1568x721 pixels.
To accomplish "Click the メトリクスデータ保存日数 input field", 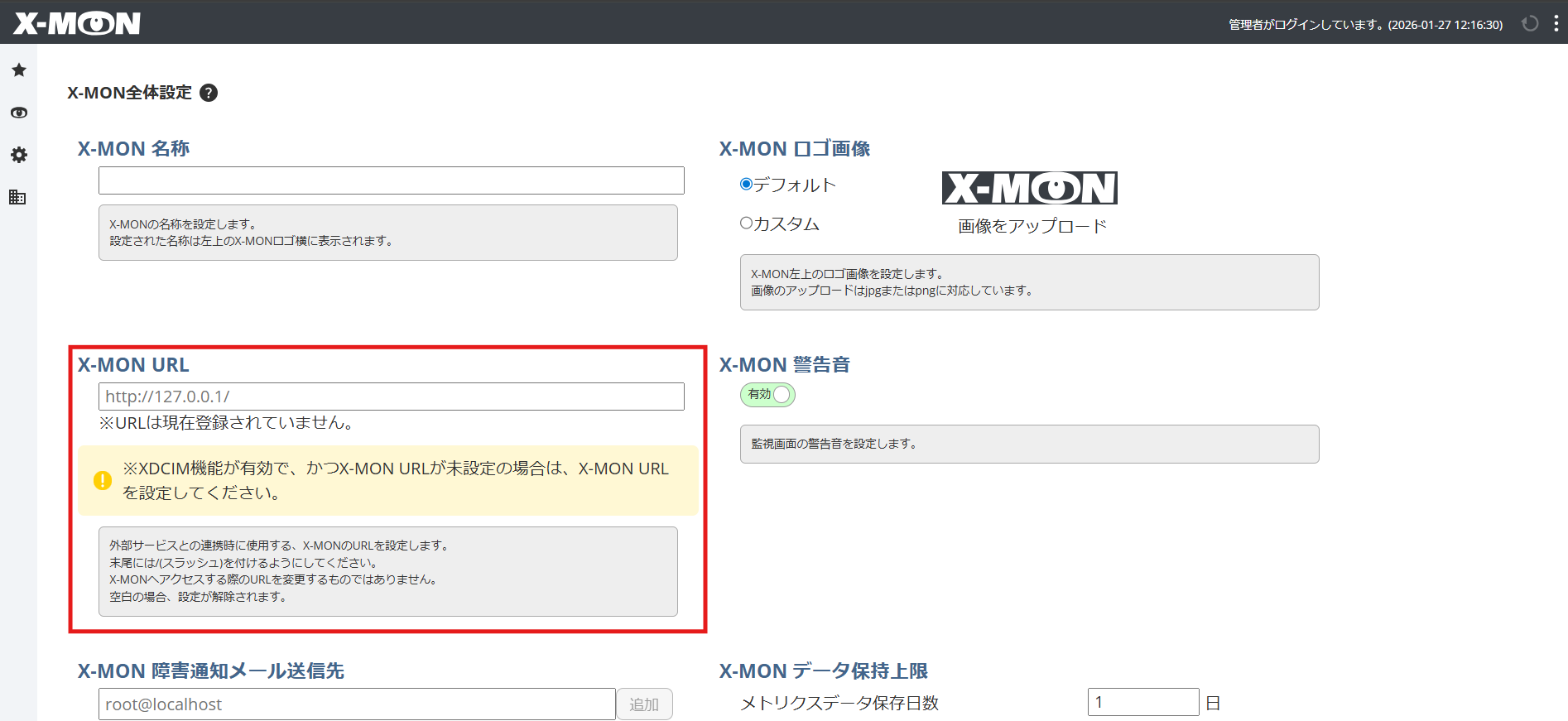I will click(1143, 702).
